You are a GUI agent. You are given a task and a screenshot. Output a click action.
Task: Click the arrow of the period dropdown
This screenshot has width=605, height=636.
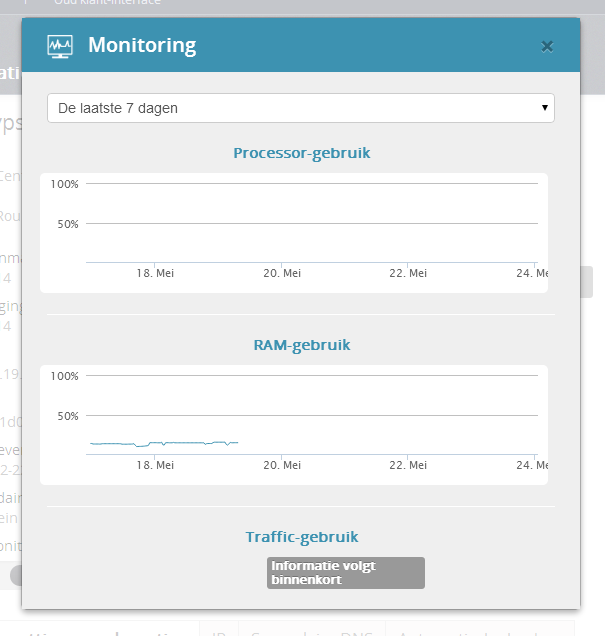pyautogui.click(x=544, y=108)
